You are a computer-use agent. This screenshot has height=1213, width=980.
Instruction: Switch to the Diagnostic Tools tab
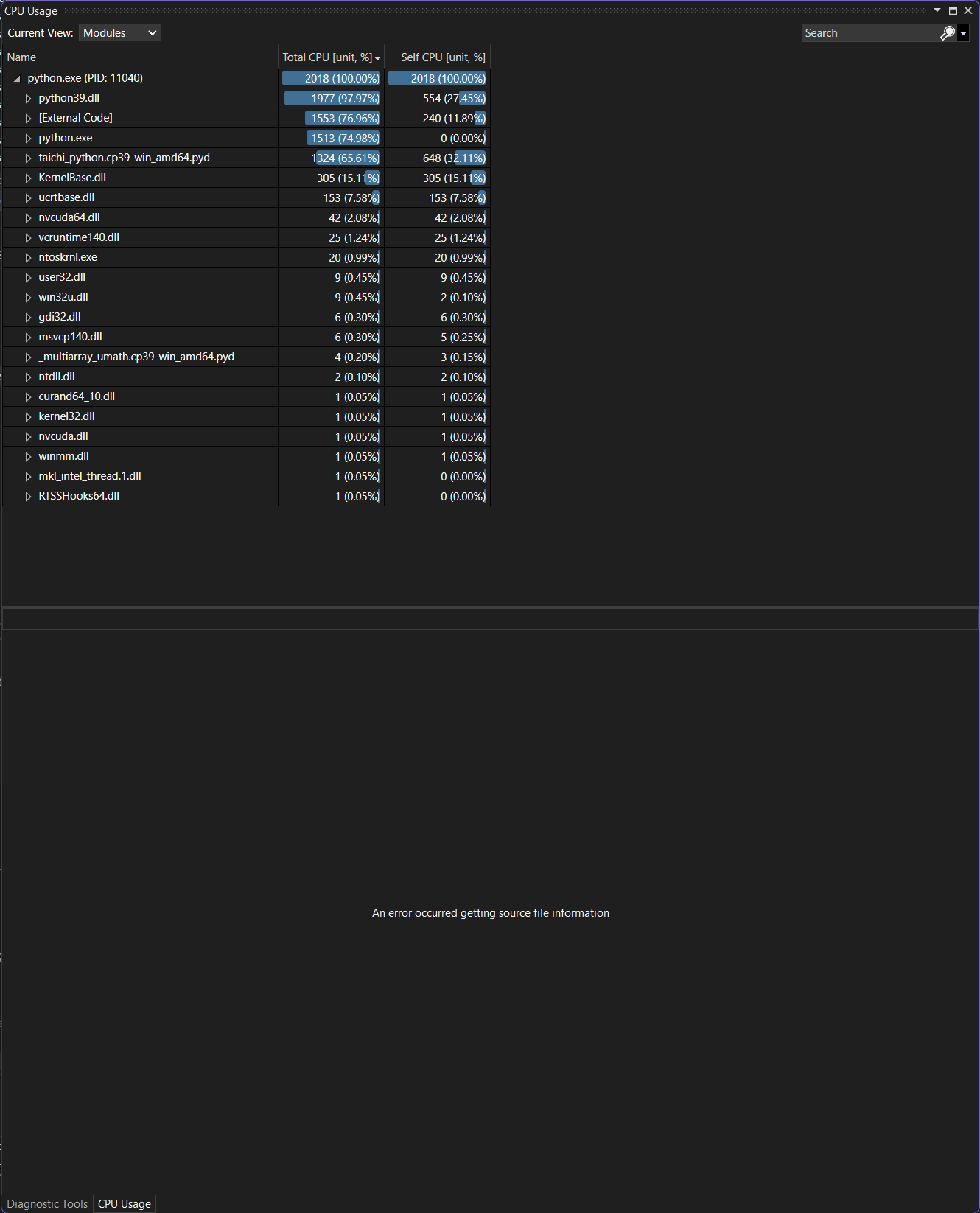(47, 1203)
